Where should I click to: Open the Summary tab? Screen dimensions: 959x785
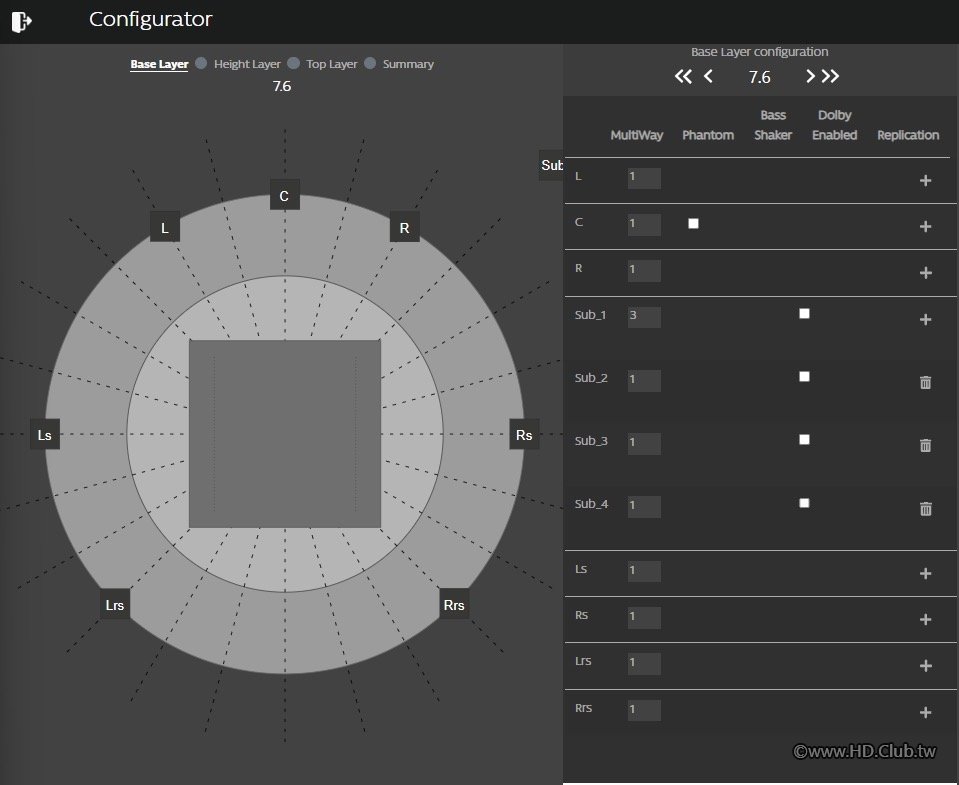[407, 64]
